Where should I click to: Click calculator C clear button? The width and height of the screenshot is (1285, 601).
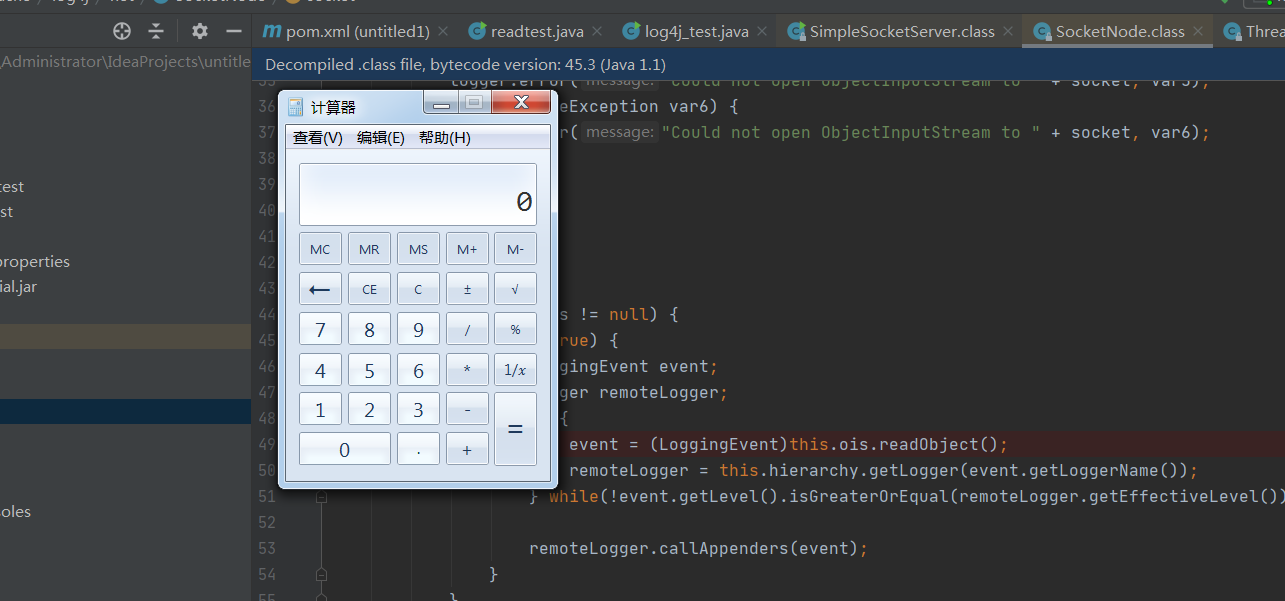[x=418, y=289]
